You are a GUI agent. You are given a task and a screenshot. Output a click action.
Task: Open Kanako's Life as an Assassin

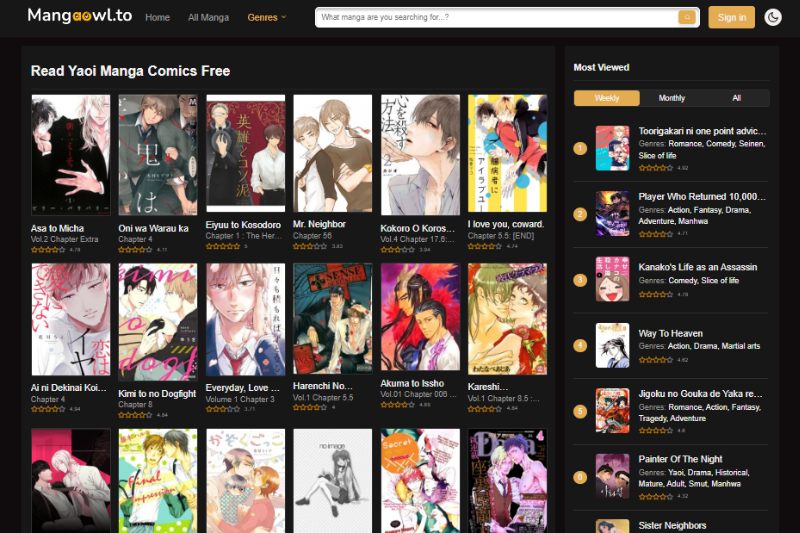[697, 267]
